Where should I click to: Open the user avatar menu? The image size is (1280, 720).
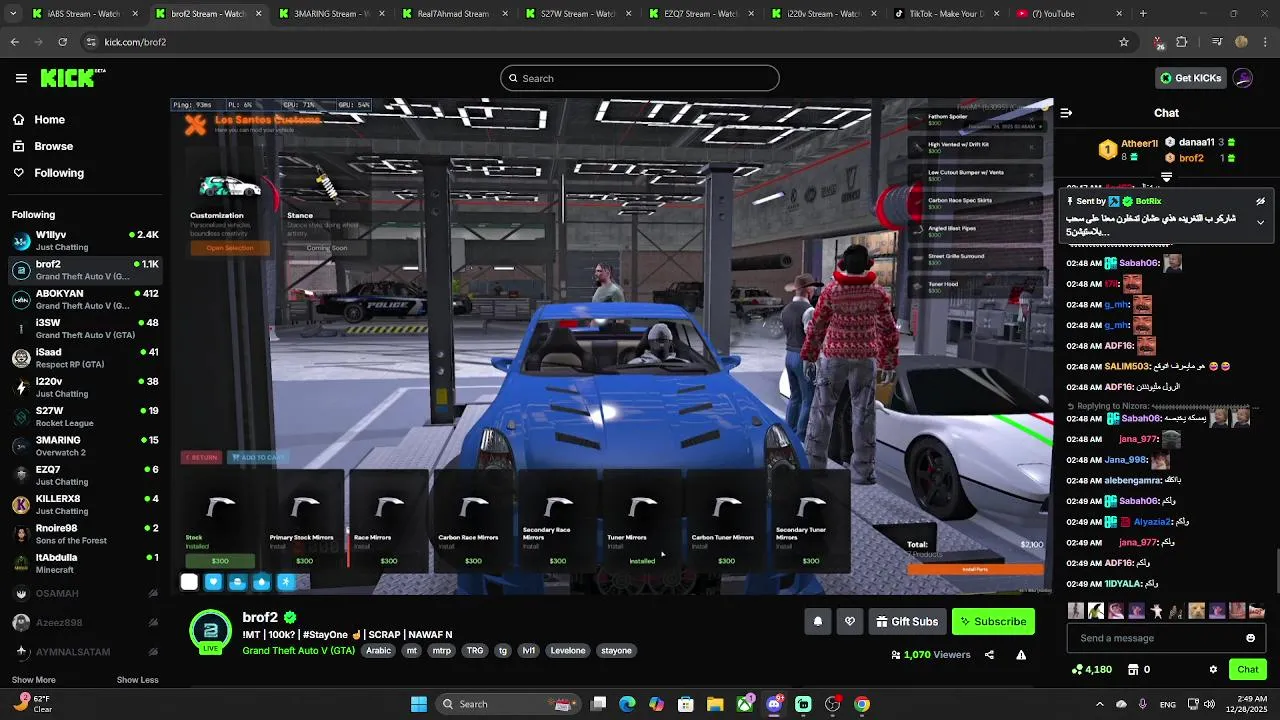tap(1243, 78)
